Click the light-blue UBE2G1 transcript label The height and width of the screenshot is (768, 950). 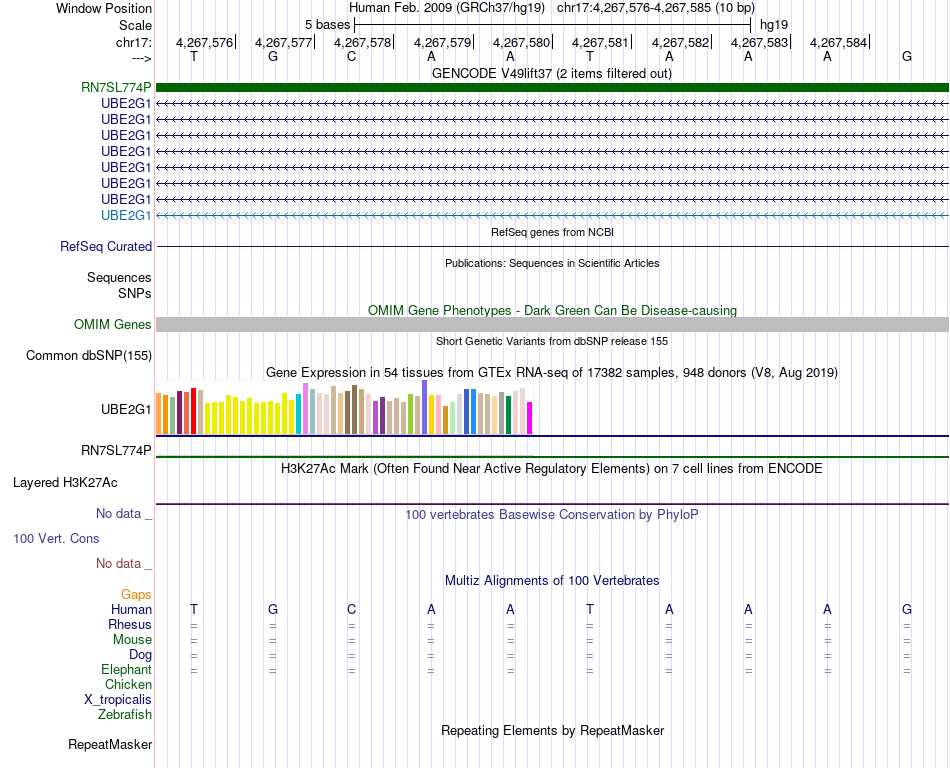pos(126,216)
